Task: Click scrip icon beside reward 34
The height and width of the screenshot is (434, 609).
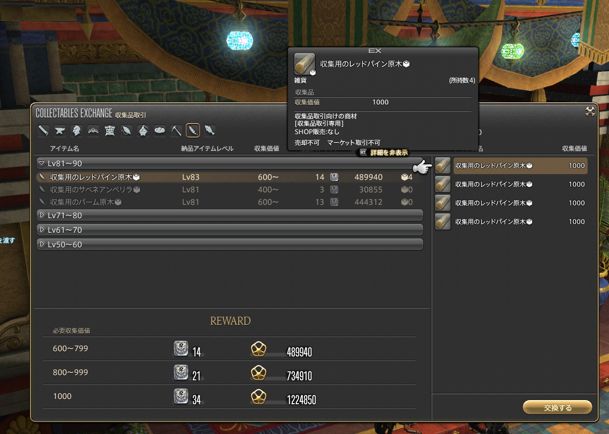Action: pos(181,397)
